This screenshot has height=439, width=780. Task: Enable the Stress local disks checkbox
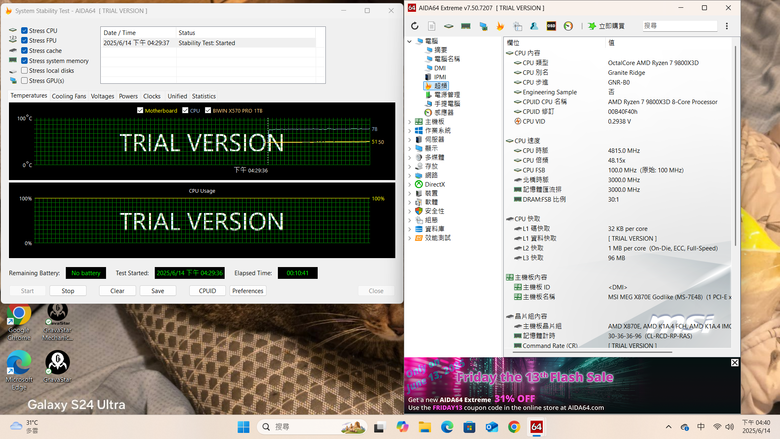pos(24,71)
